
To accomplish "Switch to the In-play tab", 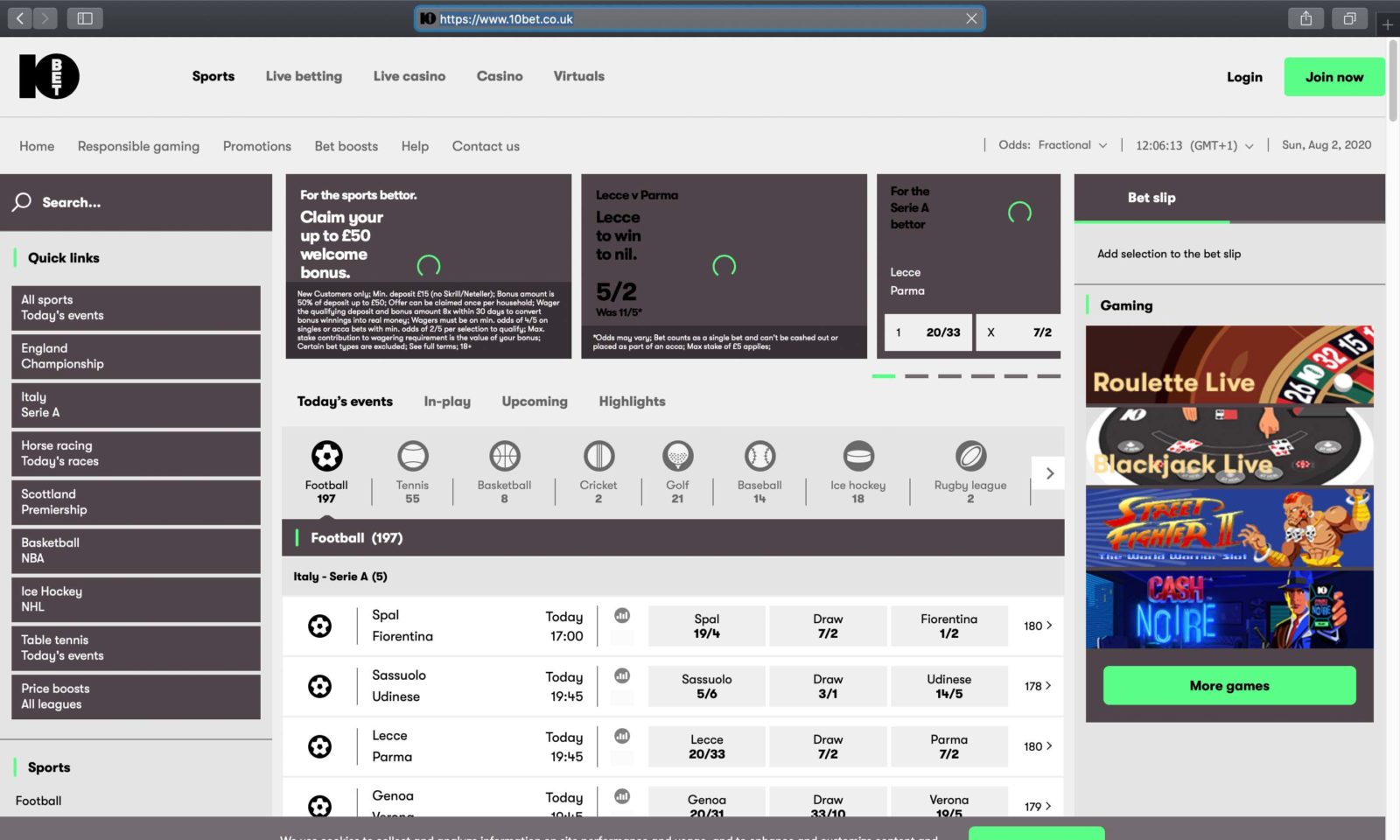I will pyautogui.click(x=447, y=402).
